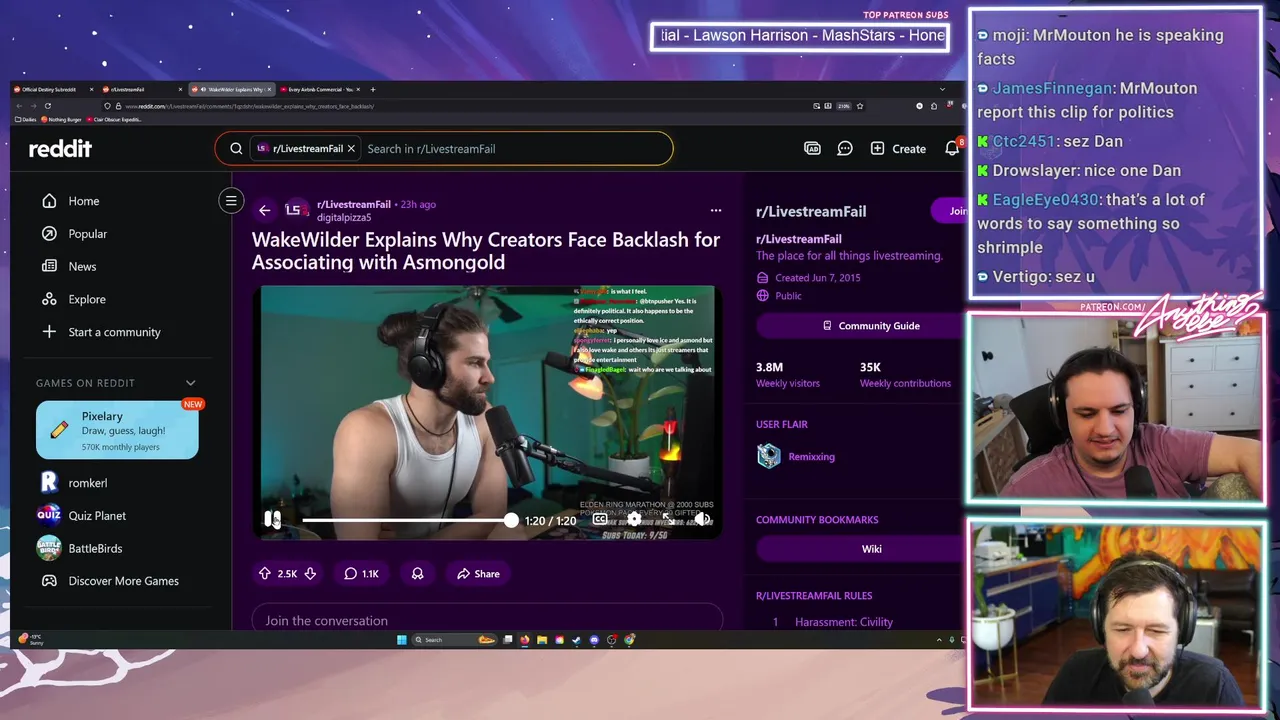Open video settings gear
The height and width of the screenshot is (720, 1280).
click(634, 519)
